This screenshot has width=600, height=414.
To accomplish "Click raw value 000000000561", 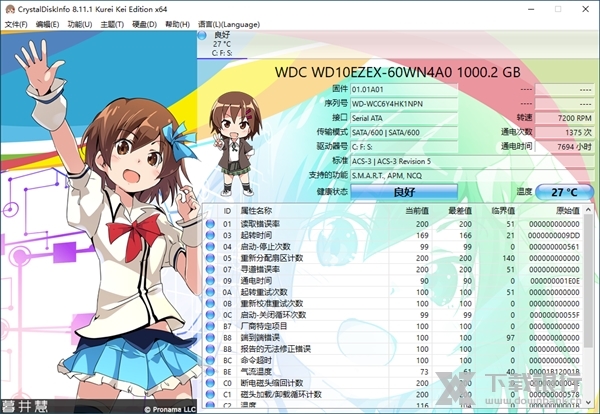I will [554, 247].
